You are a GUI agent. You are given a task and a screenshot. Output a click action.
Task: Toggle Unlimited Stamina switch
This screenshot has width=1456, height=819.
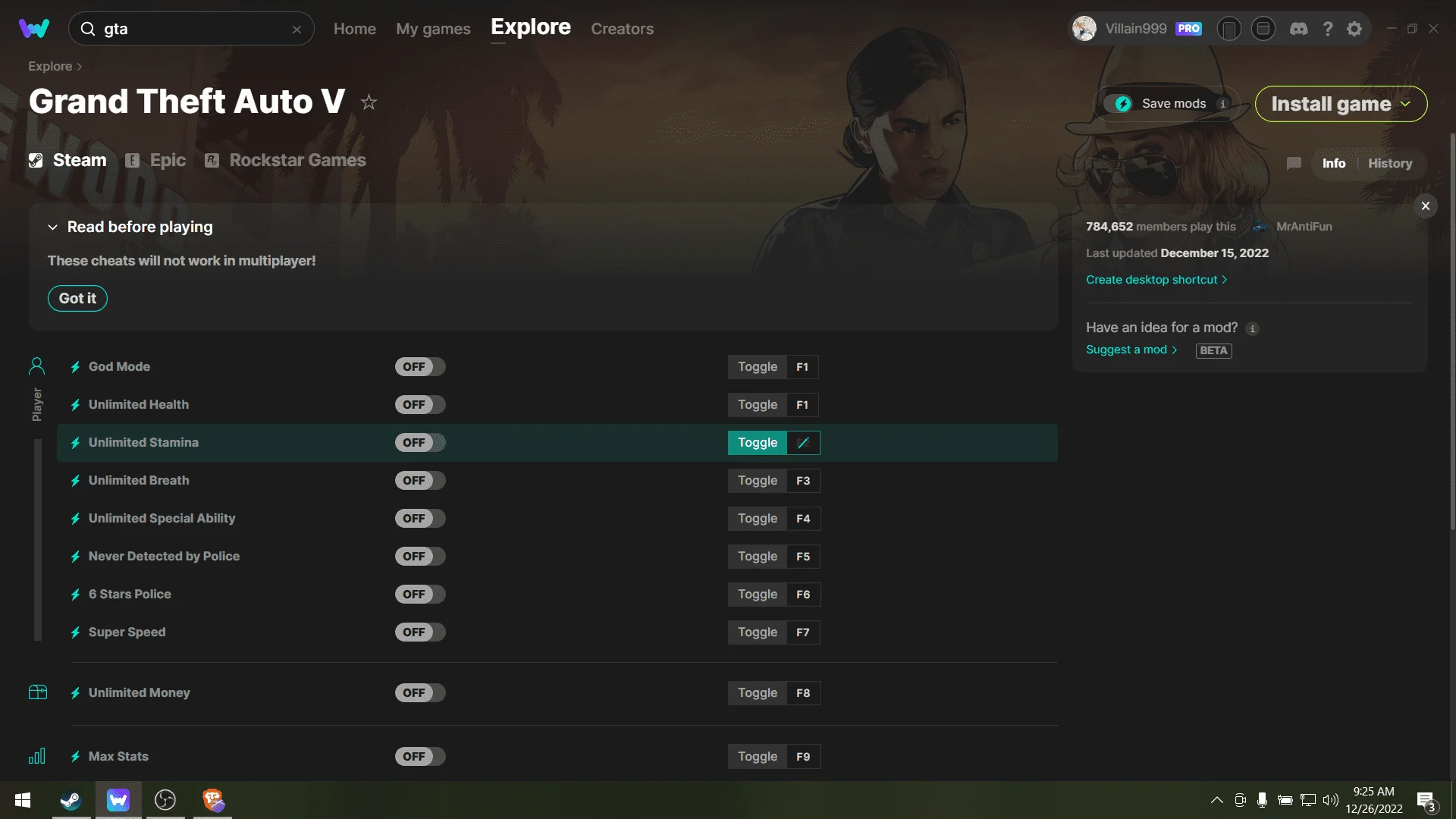coord(419,443)
